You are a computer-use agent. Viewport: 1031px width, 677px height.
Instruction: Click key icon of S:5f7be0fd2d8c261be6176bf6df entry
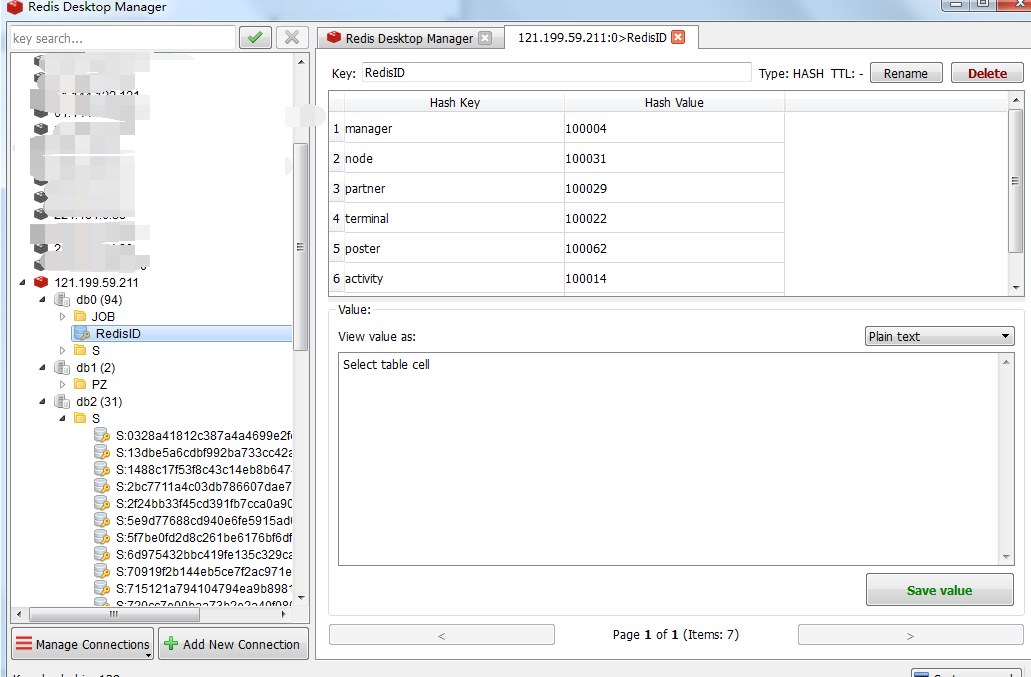click(x=102, y=537)
